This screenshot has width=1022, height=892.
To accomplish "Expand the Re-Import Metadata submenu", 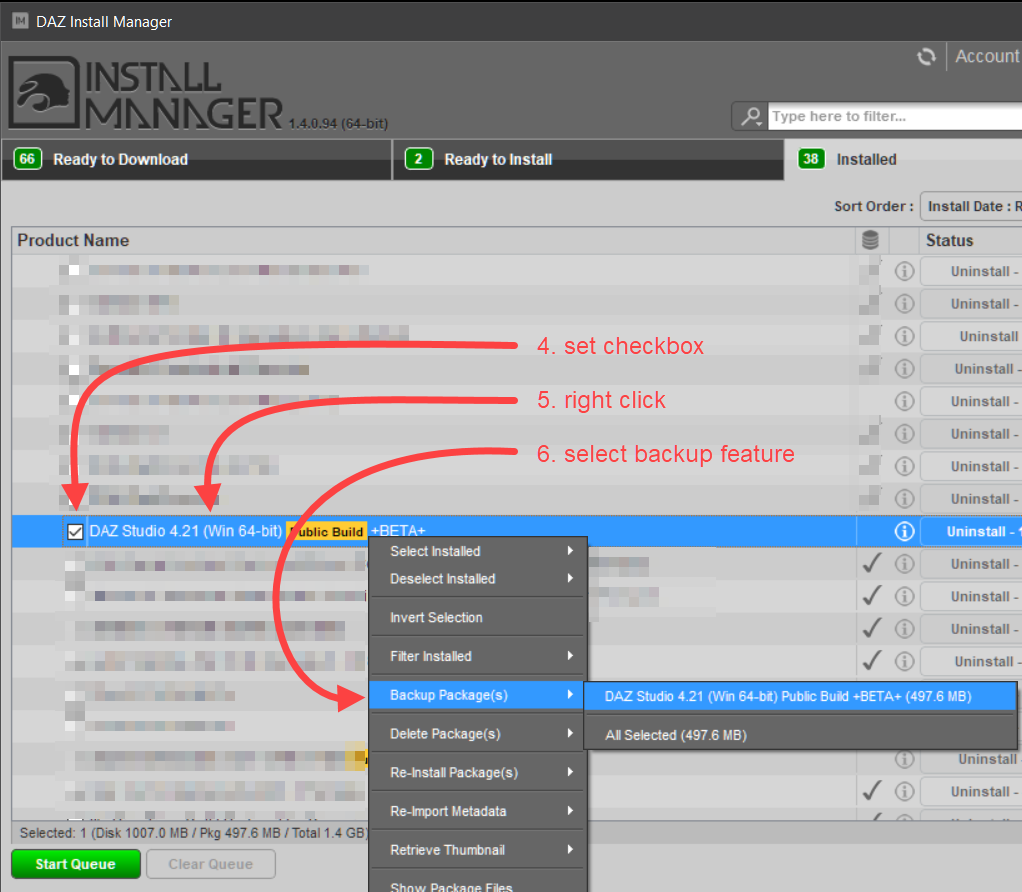I will point(479,811).
